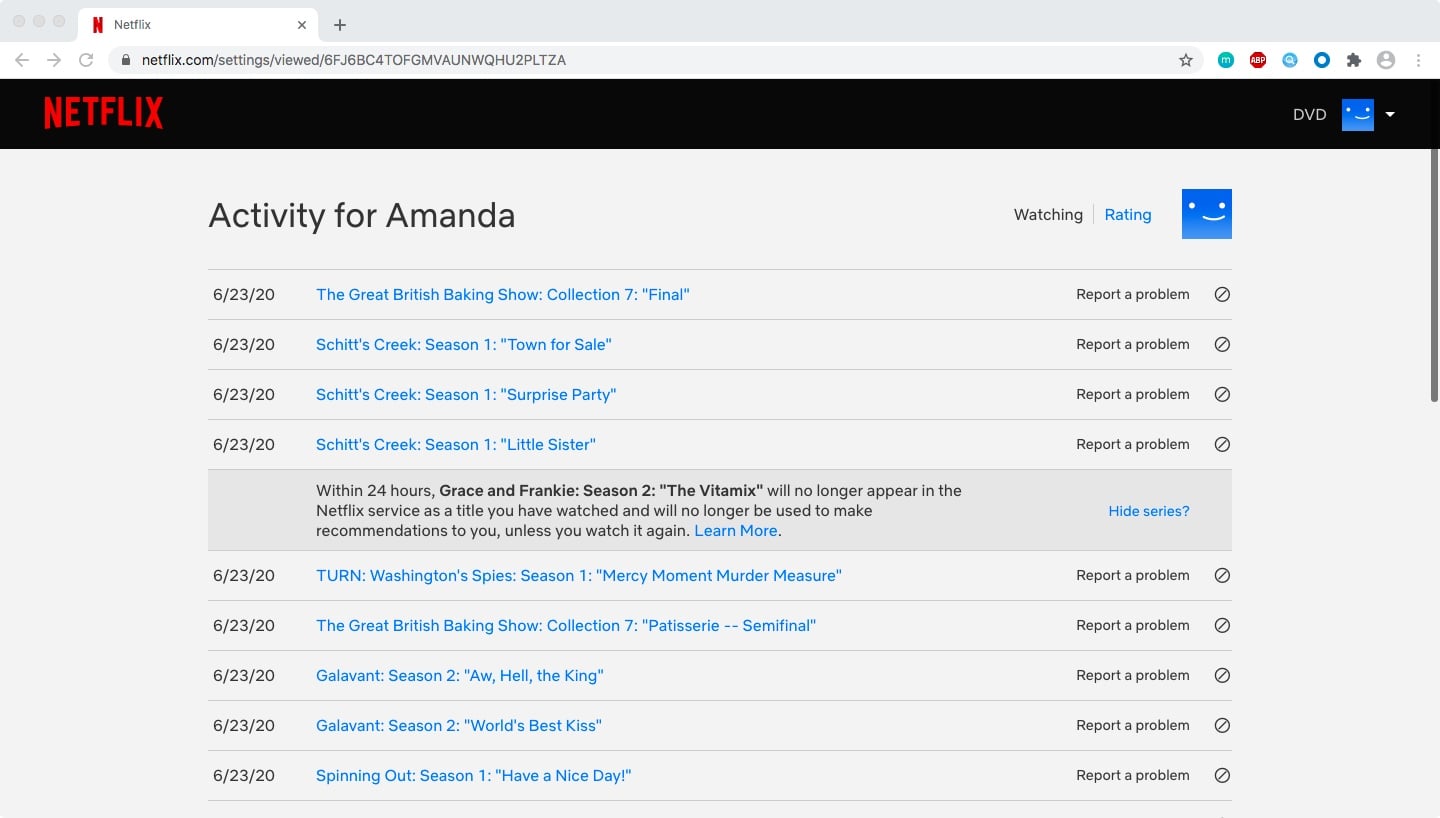1440x818 pixels.
Task: Open the light blue chat extension
Action: click(x=1290, y=60)
